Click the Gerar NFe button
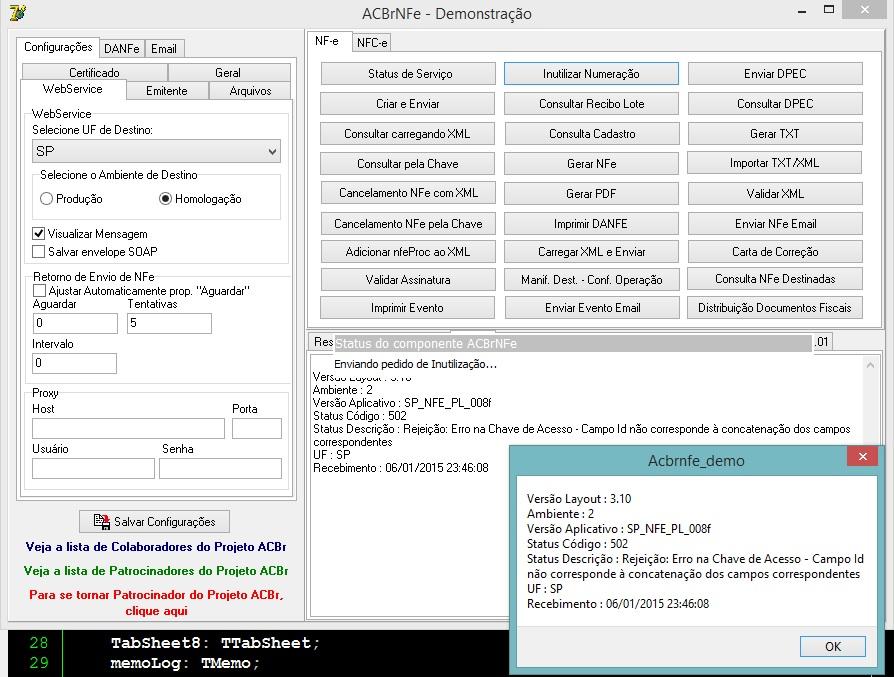The width and height of the screenshot is (894, 677). point(592,164)
